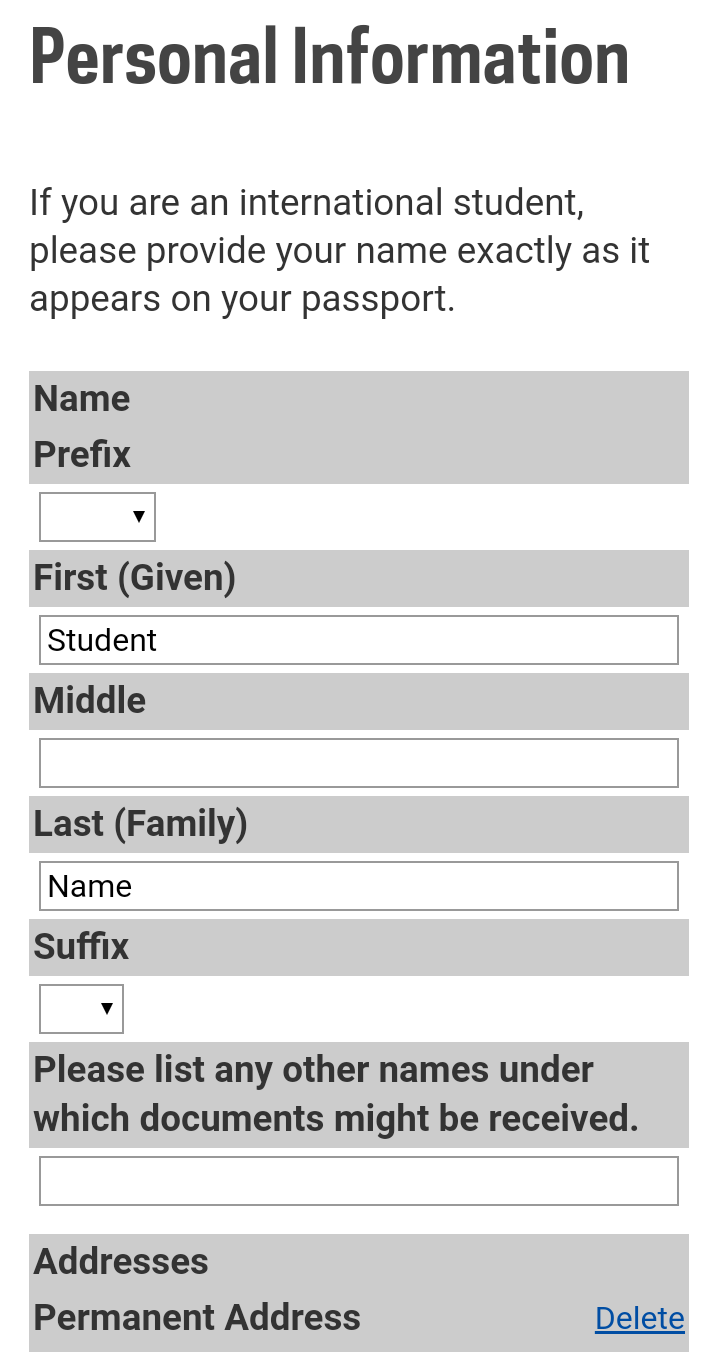Image resolution: width=717 pixels, height=1352 pixels.
Task: Click the Addresses section header
Action: (121, 1262)
